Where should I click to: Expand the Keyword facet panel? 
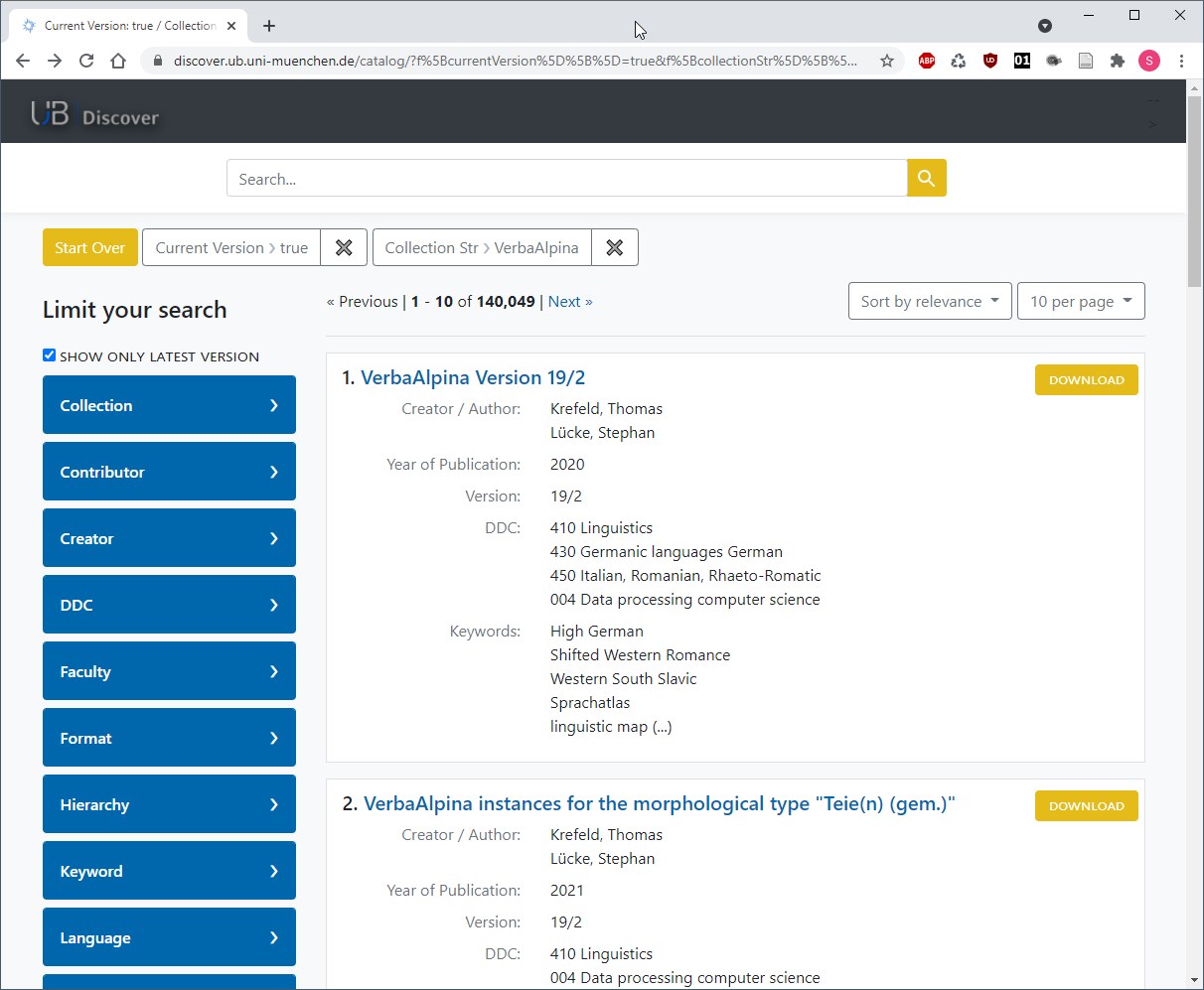pos(169,871)
